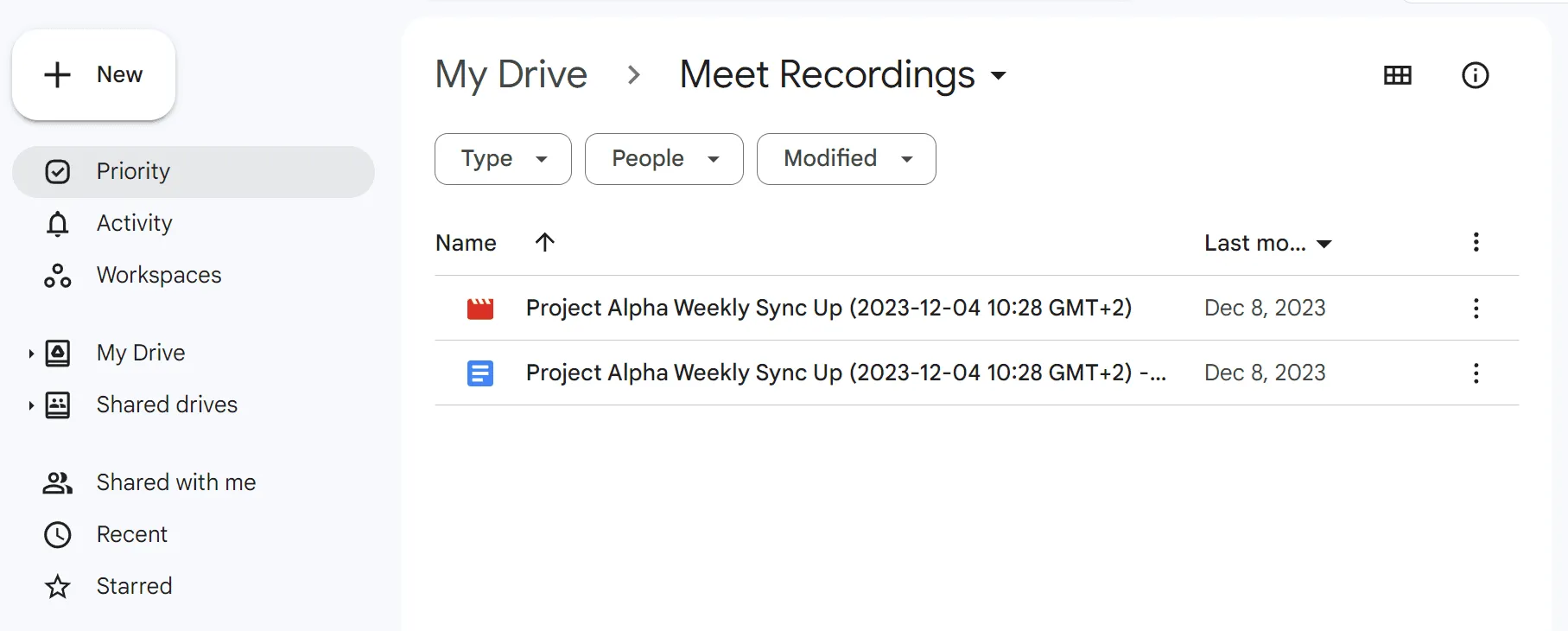Click the Workspaces circles icon

pos(58,276)
